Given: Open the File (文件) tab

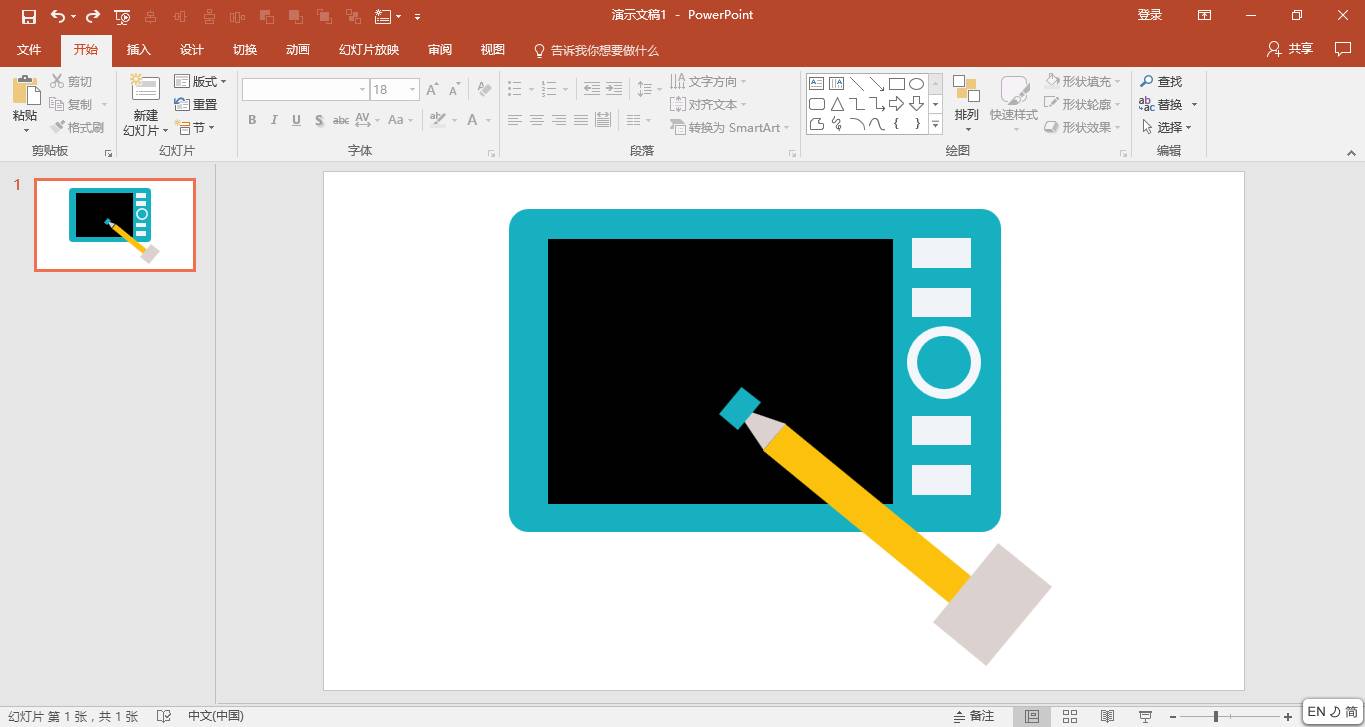Looking at the screenshot, I should 29,50.
